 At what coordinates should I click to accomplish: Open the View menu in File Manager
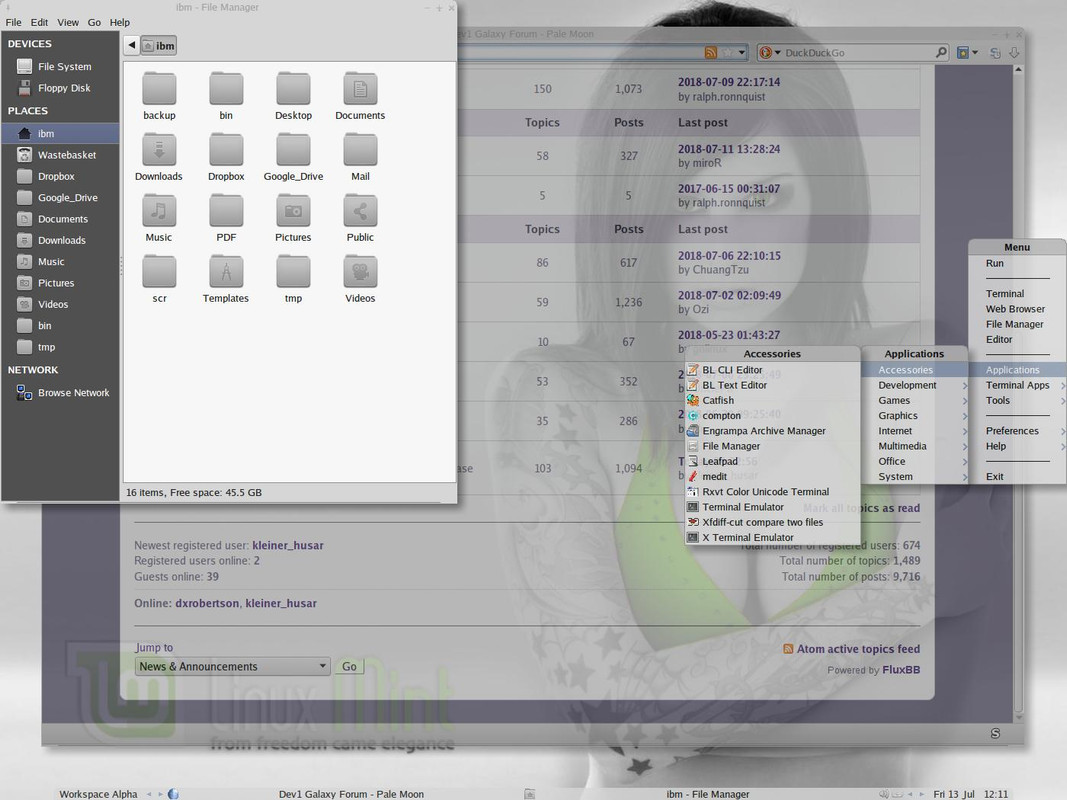(x=68, y=22)
